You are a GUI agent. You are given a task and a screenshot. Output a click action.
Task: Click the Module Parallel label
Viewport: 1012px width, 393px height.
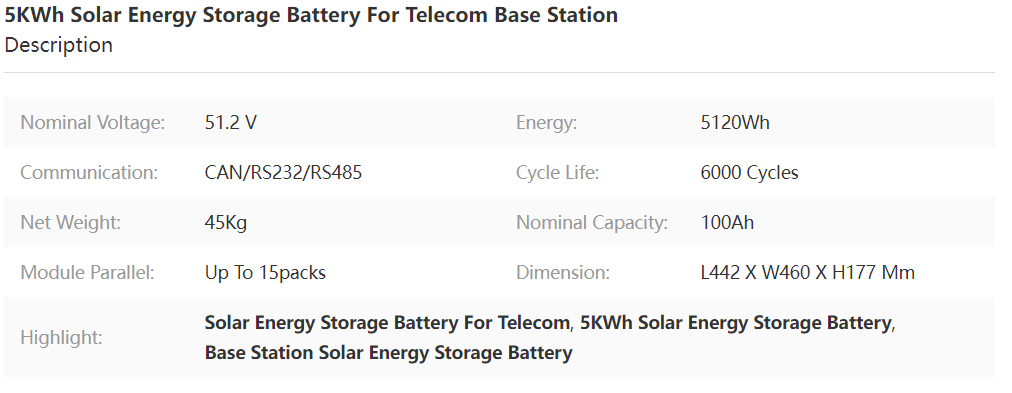coord(88,272)
